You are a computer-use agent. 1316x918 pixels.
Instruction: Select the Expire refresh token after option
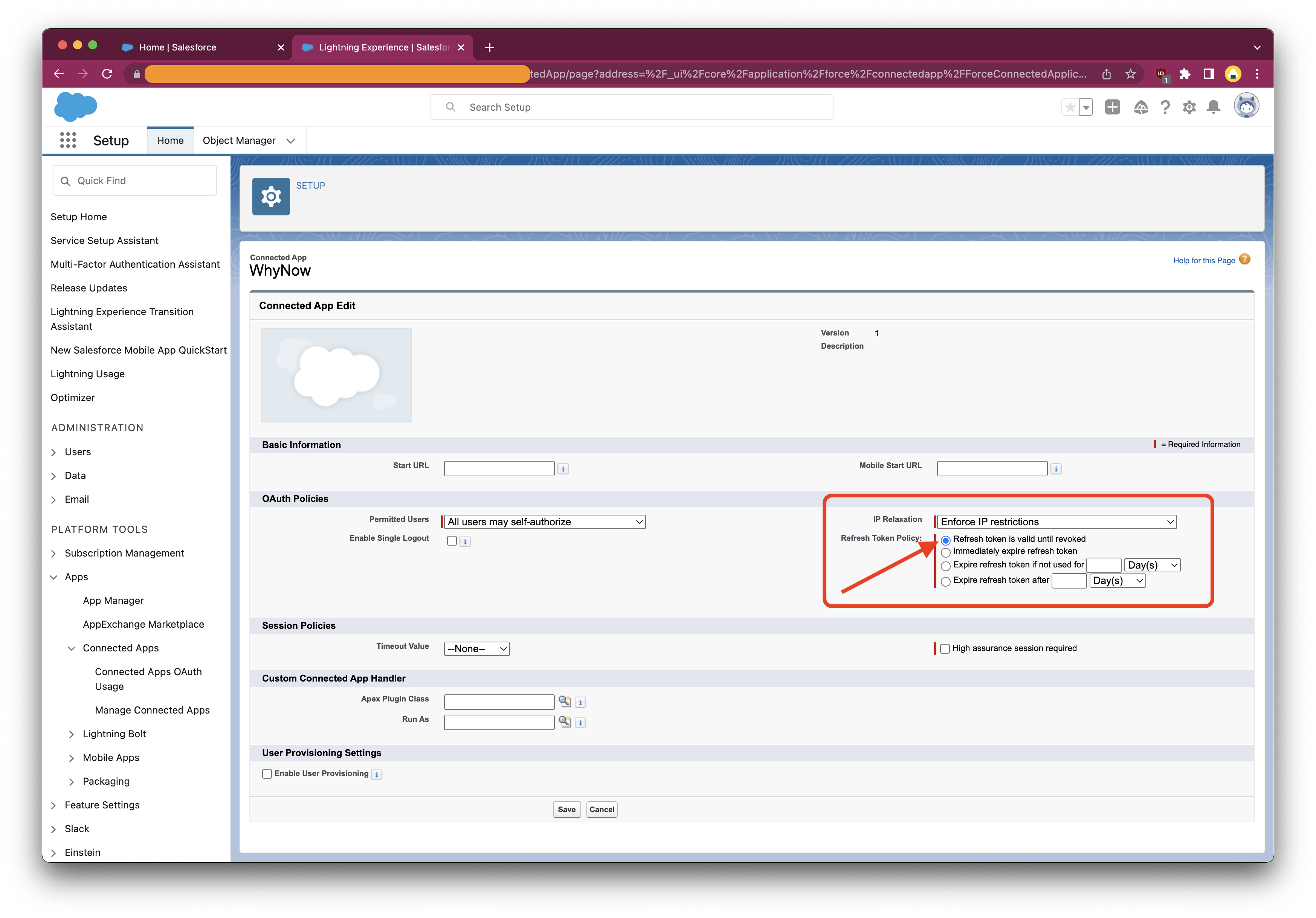coord(946,582)
